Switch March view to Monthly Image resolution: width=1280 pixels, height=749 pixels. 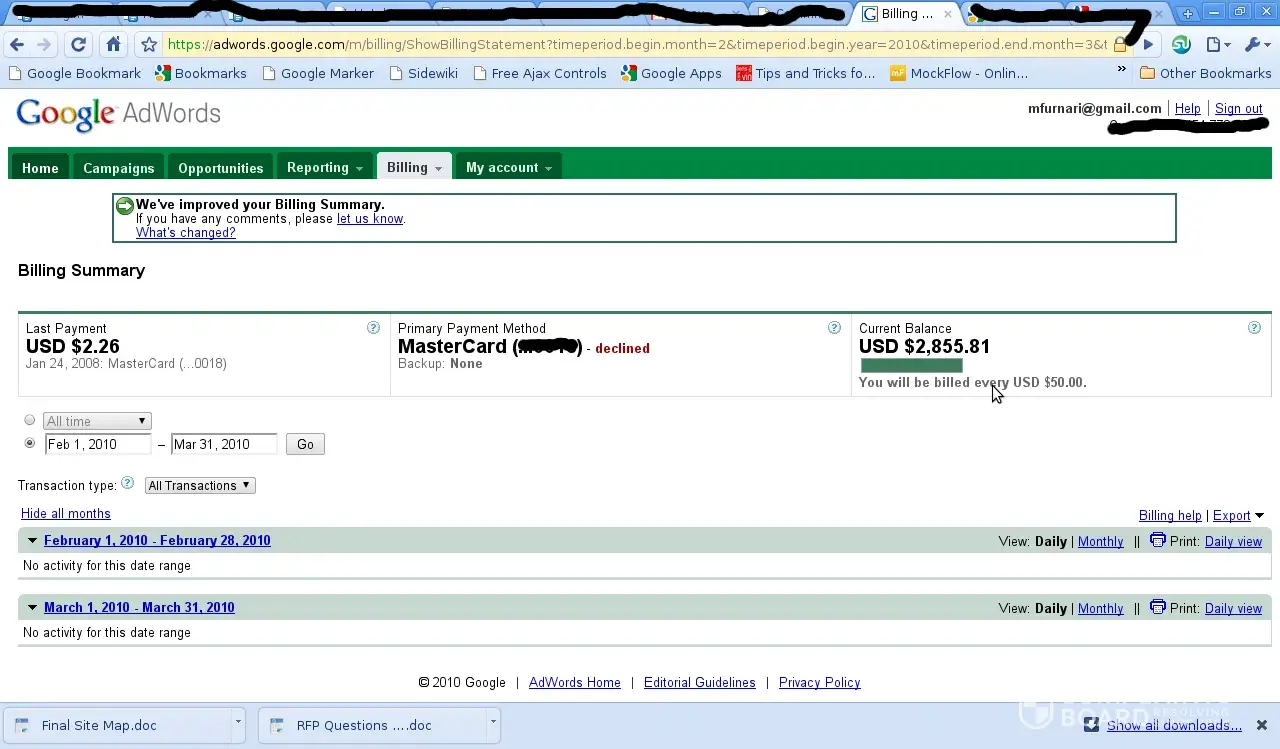click(x=1100, y=608)
